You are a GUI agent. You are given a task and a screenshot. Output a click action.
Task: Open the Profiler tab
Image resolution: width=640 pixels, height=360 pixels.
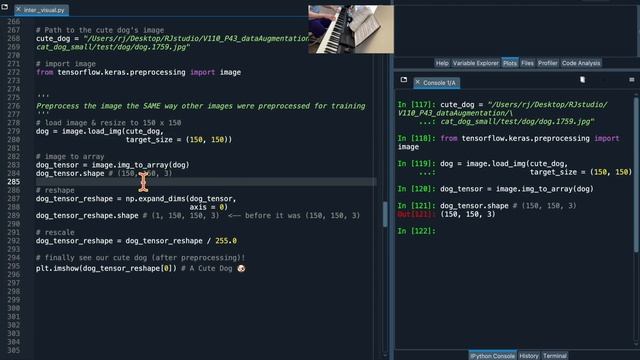[547, 63]
